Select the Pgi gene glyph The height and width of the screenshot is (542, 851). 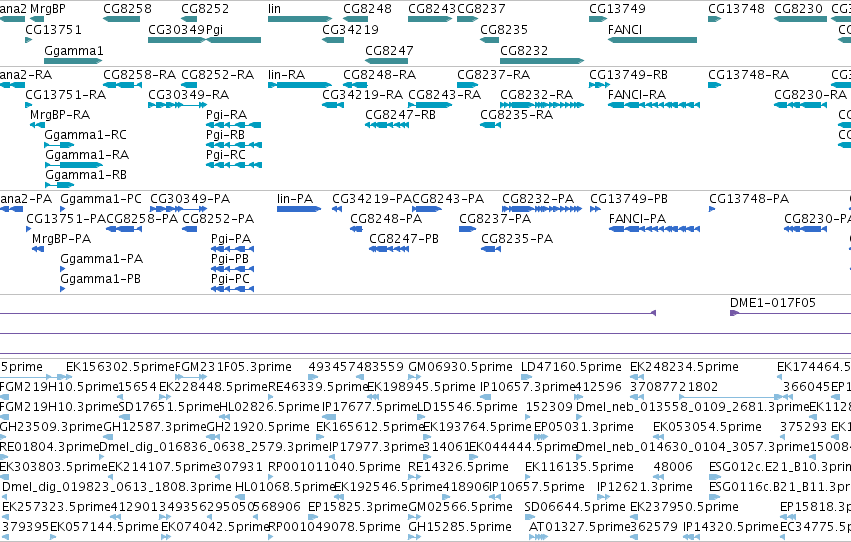(x=233, y=40)
